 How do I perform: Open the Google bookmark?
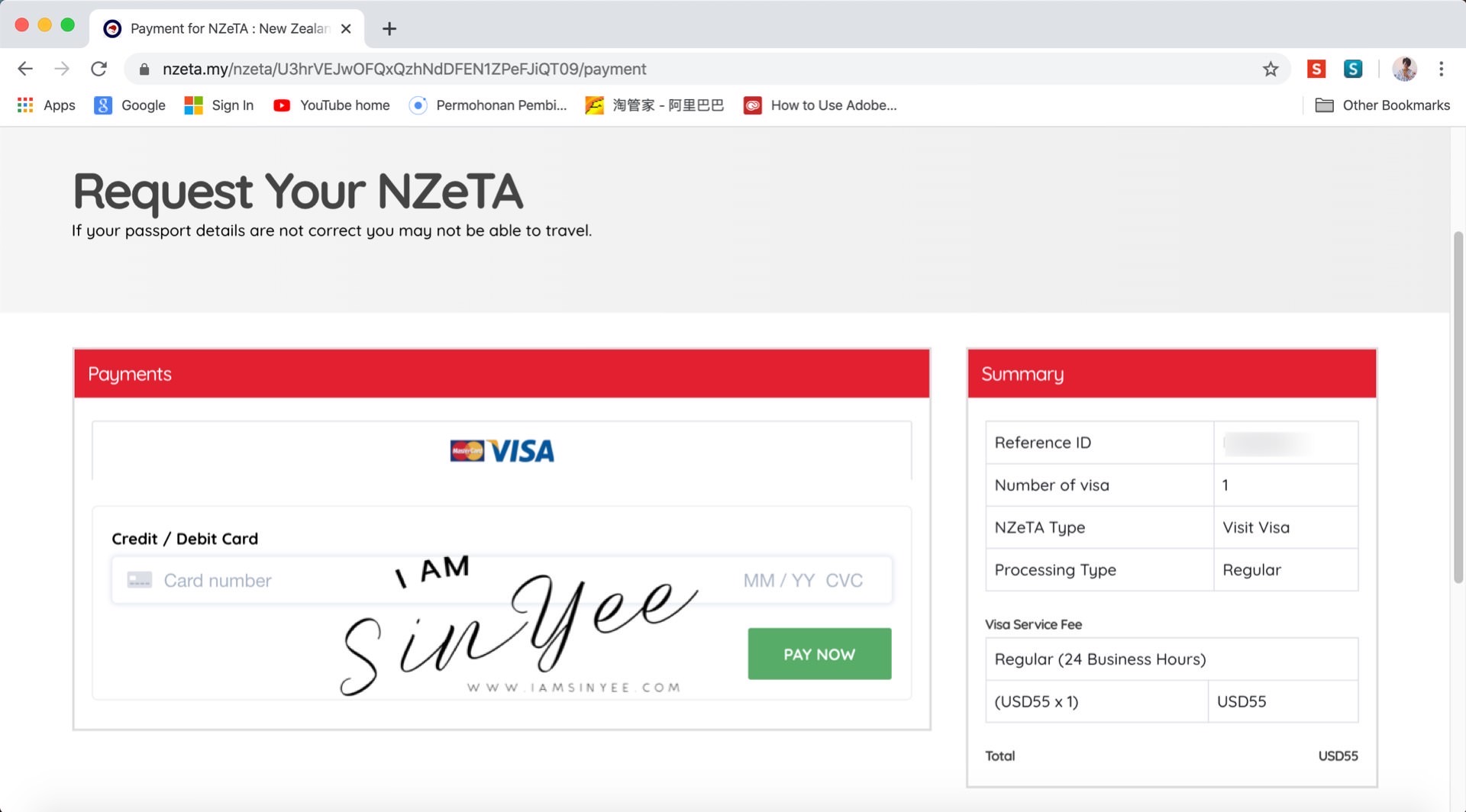pyautogui.click(x=130, y=105)
